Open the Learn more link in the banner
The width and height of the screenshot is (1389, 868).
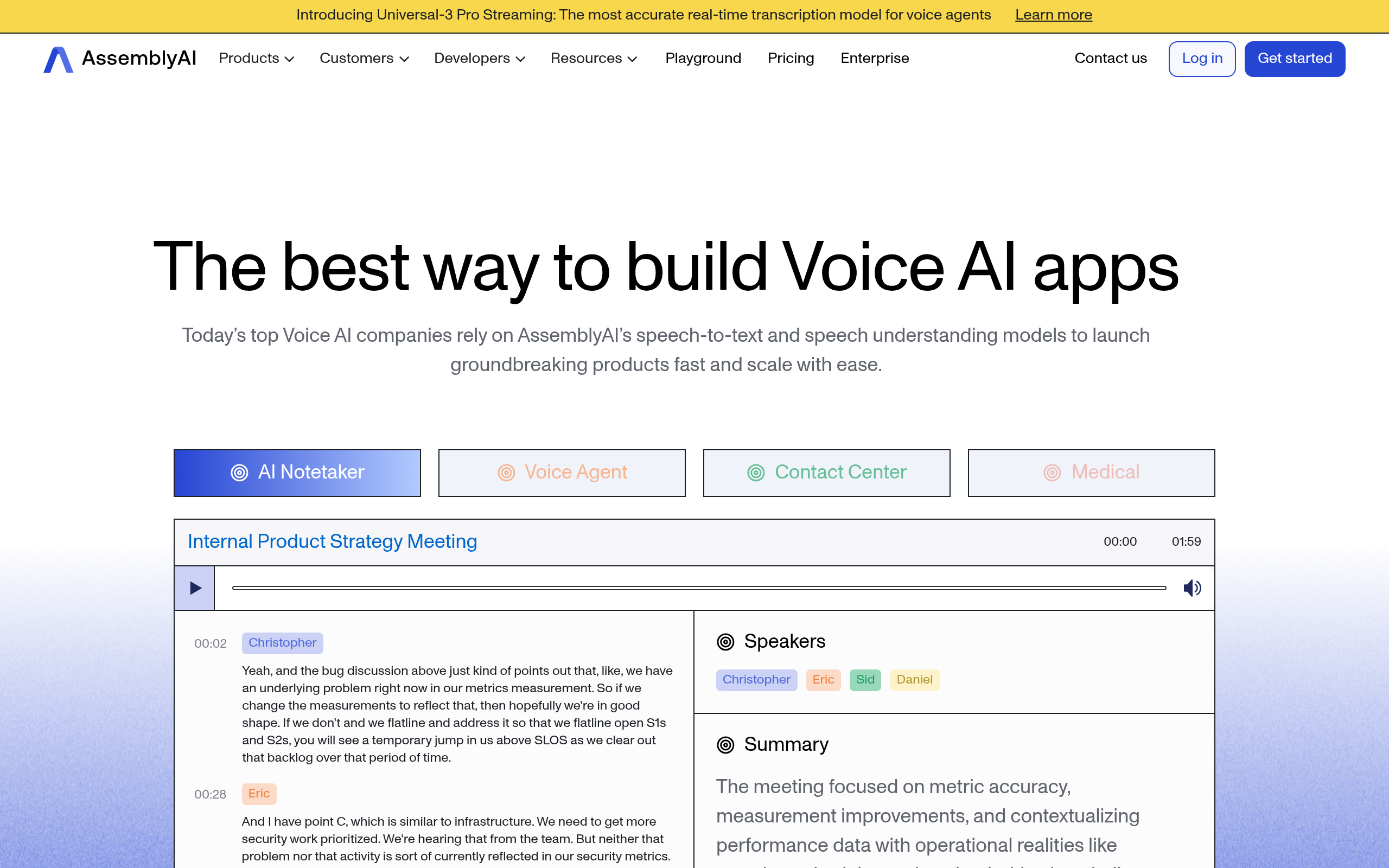tap(1053, 15)
